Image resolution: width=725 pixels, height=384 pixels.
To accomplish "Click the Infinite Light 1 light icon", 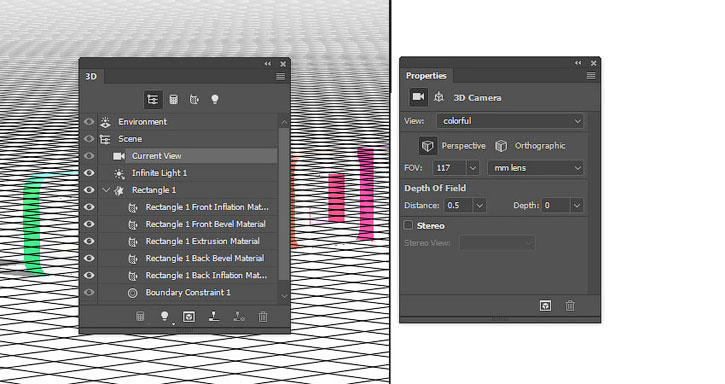I will (x=119, y=173).
